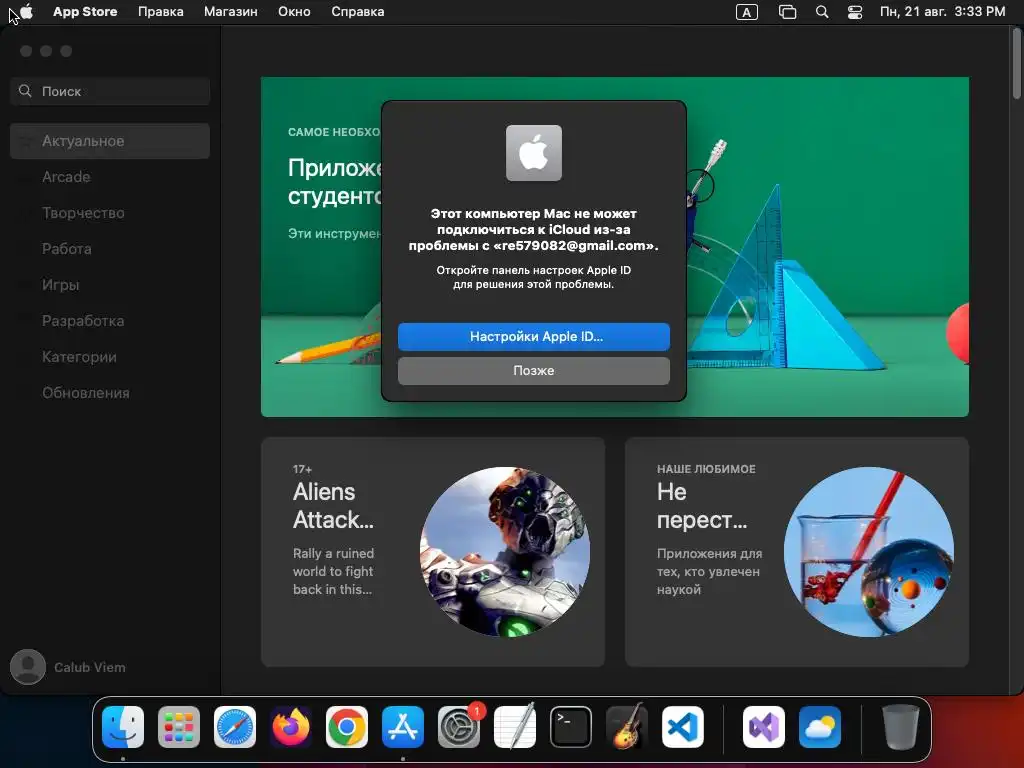Click the Calub Viem account name
The height and width of the screenshot is (768, 1024).
pyautogui.click(x=89, y=667)
